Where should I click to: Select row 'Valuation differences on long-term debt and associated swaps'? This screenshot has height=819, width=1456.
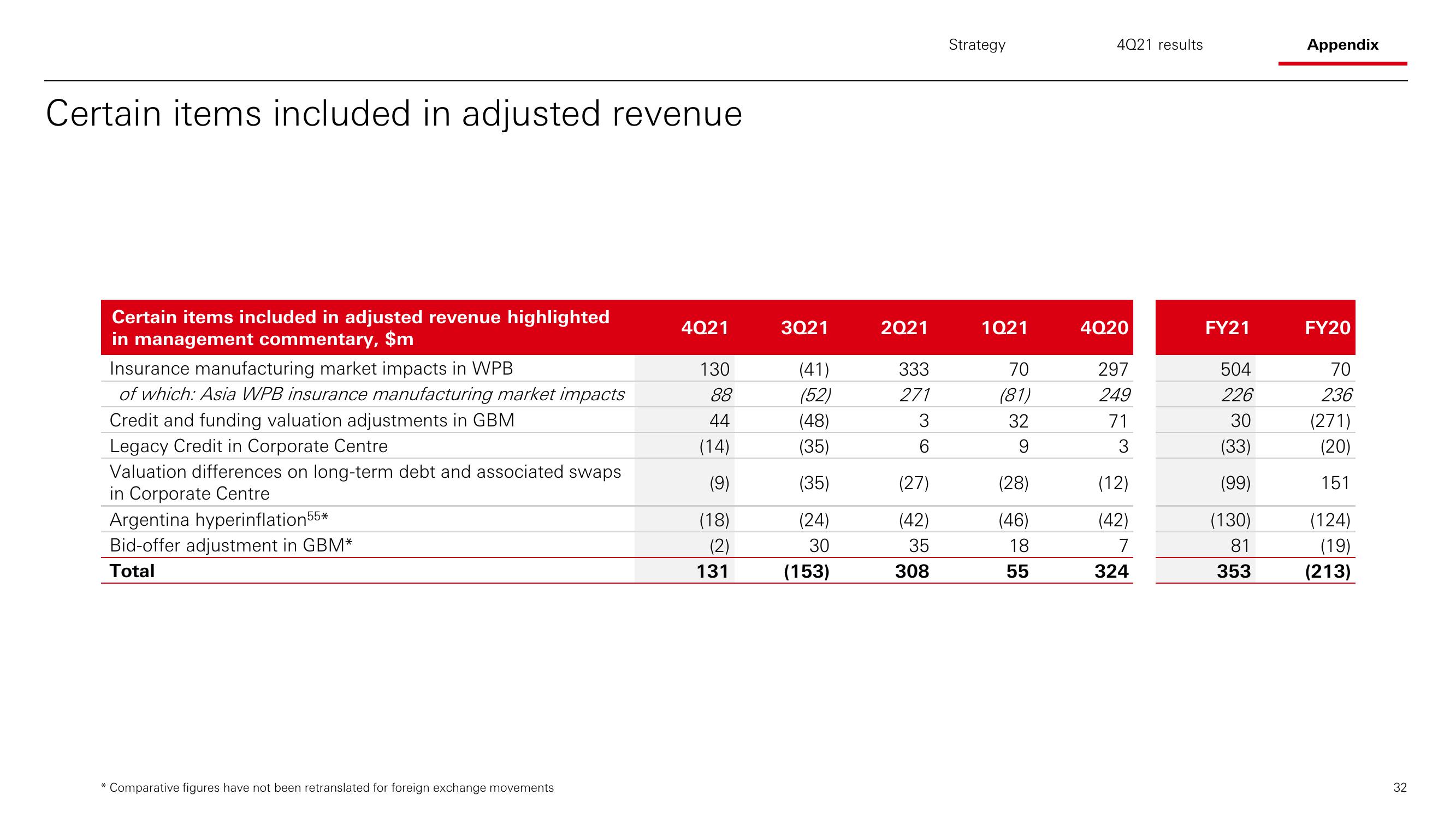(365, 482)
